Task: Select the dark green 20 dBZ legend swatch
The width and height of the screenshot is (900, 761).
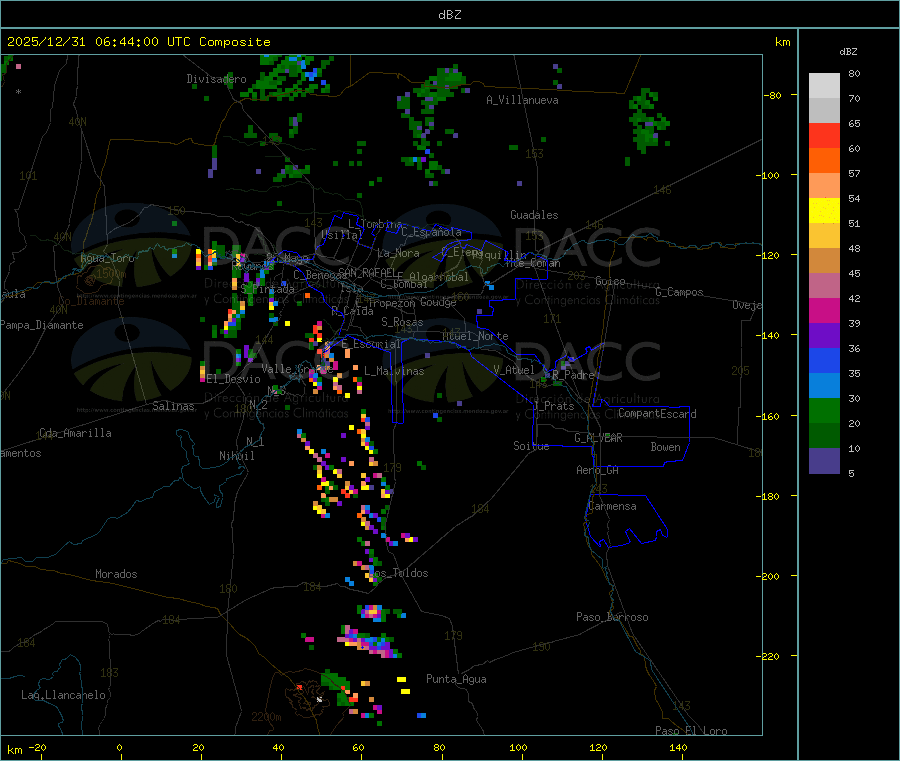Action: point(824,435)
